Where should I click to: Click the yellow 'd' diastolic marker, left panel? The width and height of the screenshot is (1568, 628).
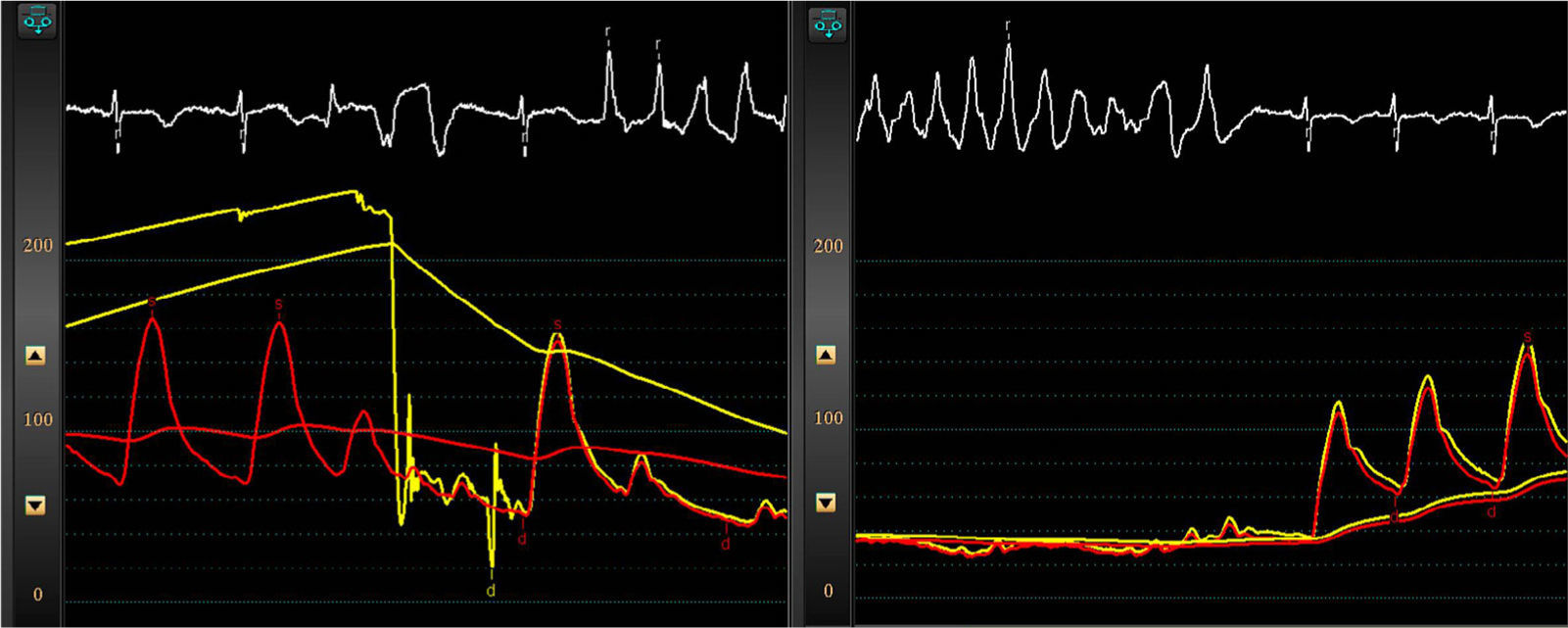point(491,591)
